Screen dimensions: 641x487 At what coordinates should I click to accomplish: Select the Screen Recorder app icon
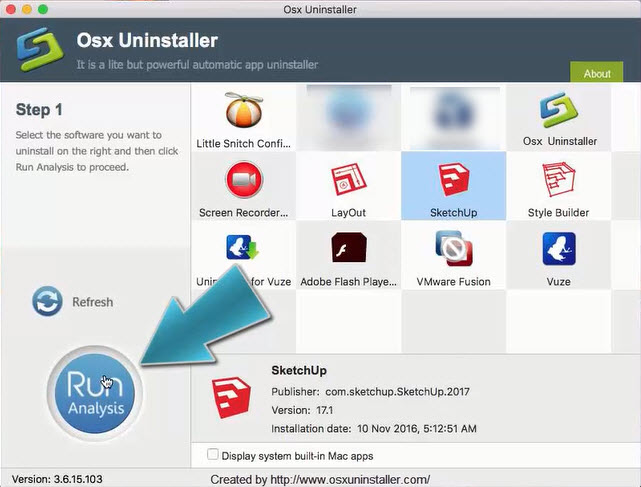[x=244, y=180]
